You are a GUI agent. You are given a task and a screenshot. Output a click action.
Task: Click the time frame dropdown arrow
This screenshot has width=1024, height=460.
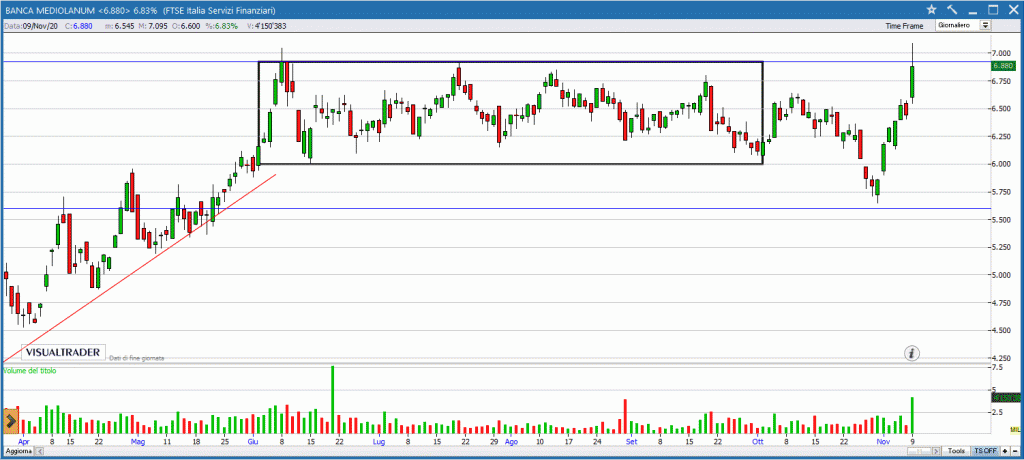985,25
